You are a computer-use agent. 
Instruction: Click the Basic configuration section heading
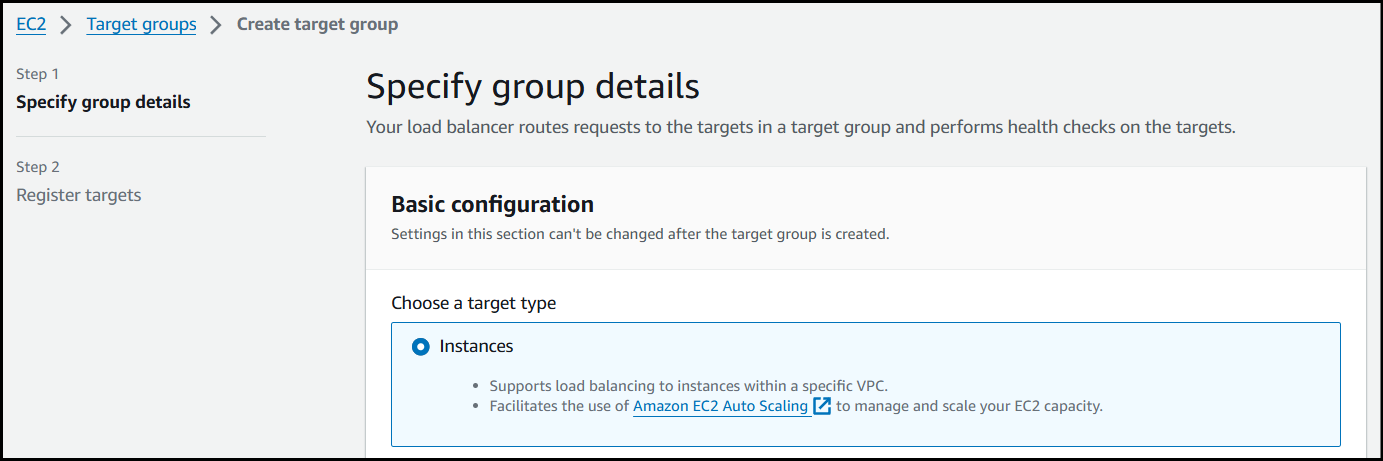pos(492,205)
